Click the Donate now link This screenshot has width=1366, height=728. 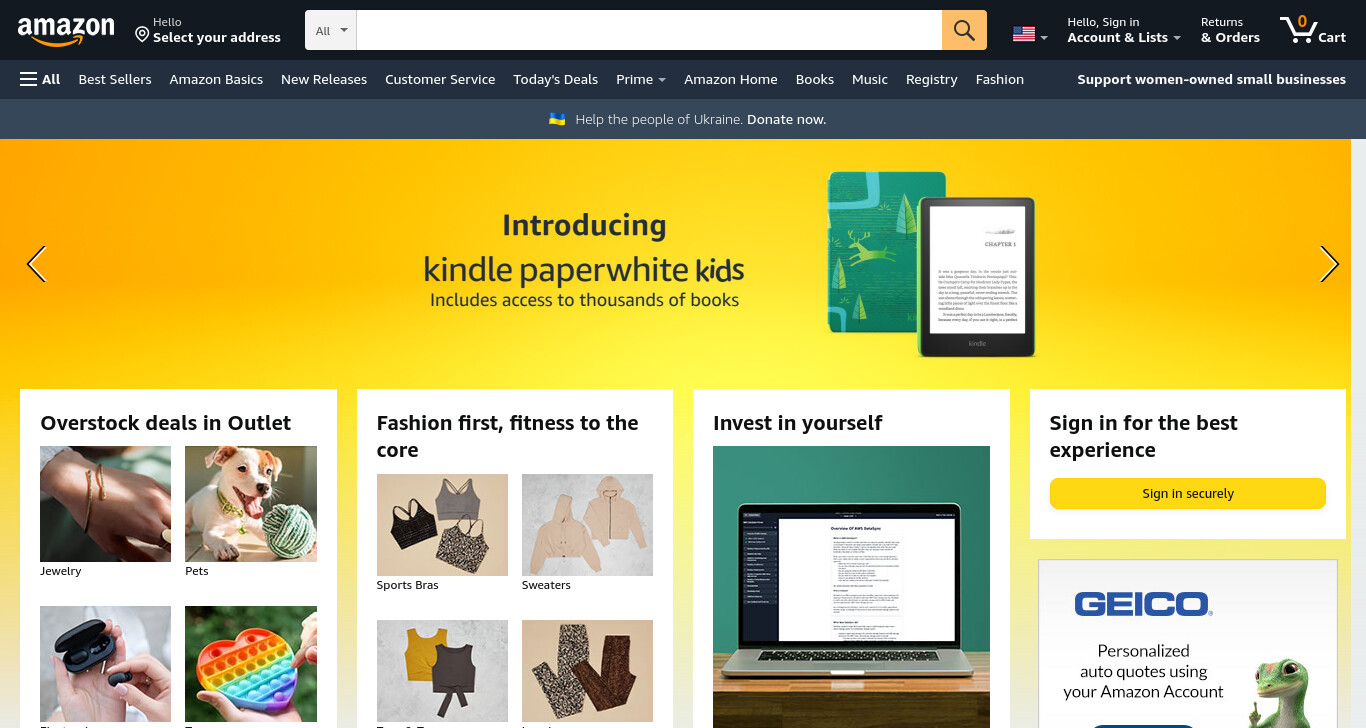coord(786,119)
